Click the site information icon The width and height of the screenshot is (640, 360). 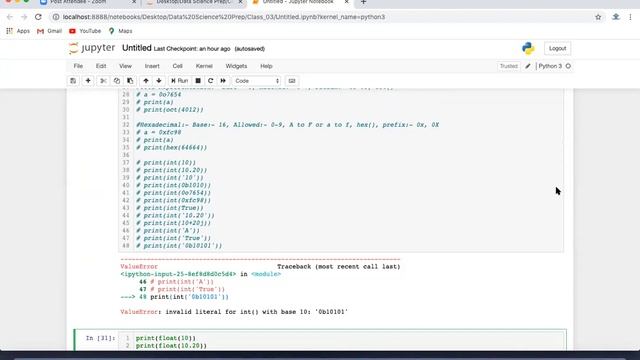(x=56, y=17)
